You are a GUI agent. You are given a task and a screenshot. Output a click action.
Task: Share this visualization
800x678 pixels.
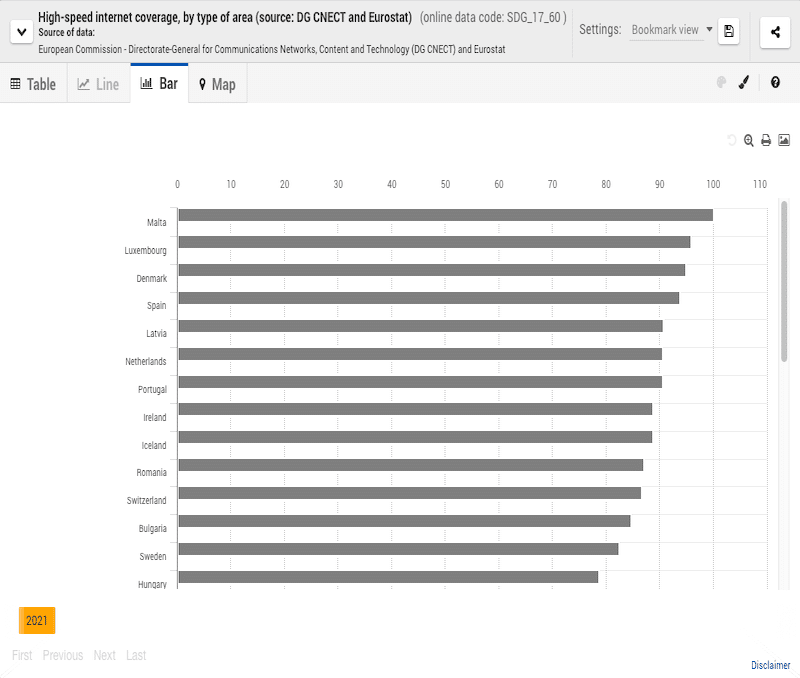(774, 33)
